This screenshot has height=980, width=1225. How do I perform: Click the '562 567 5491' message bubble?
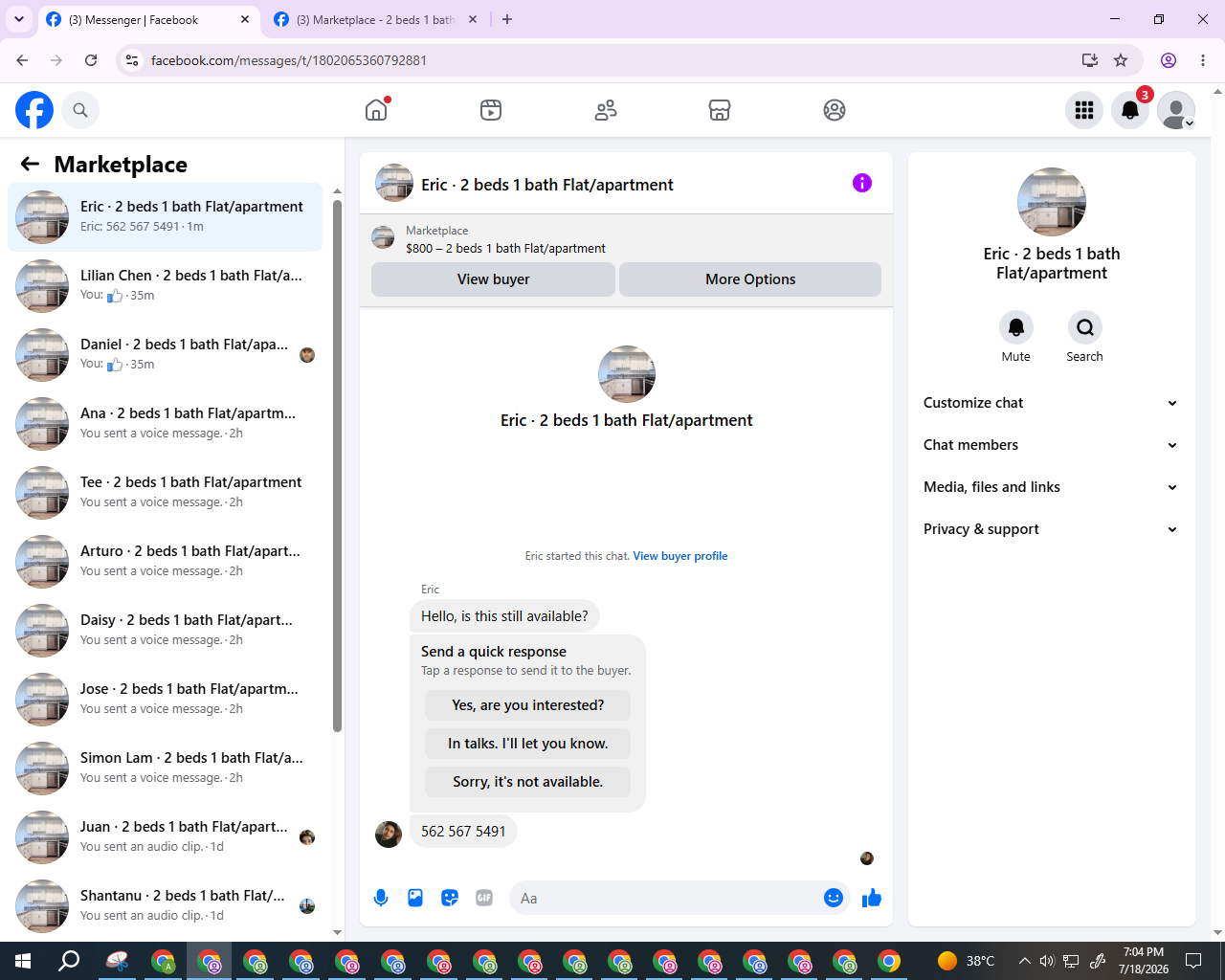(463, 832)
